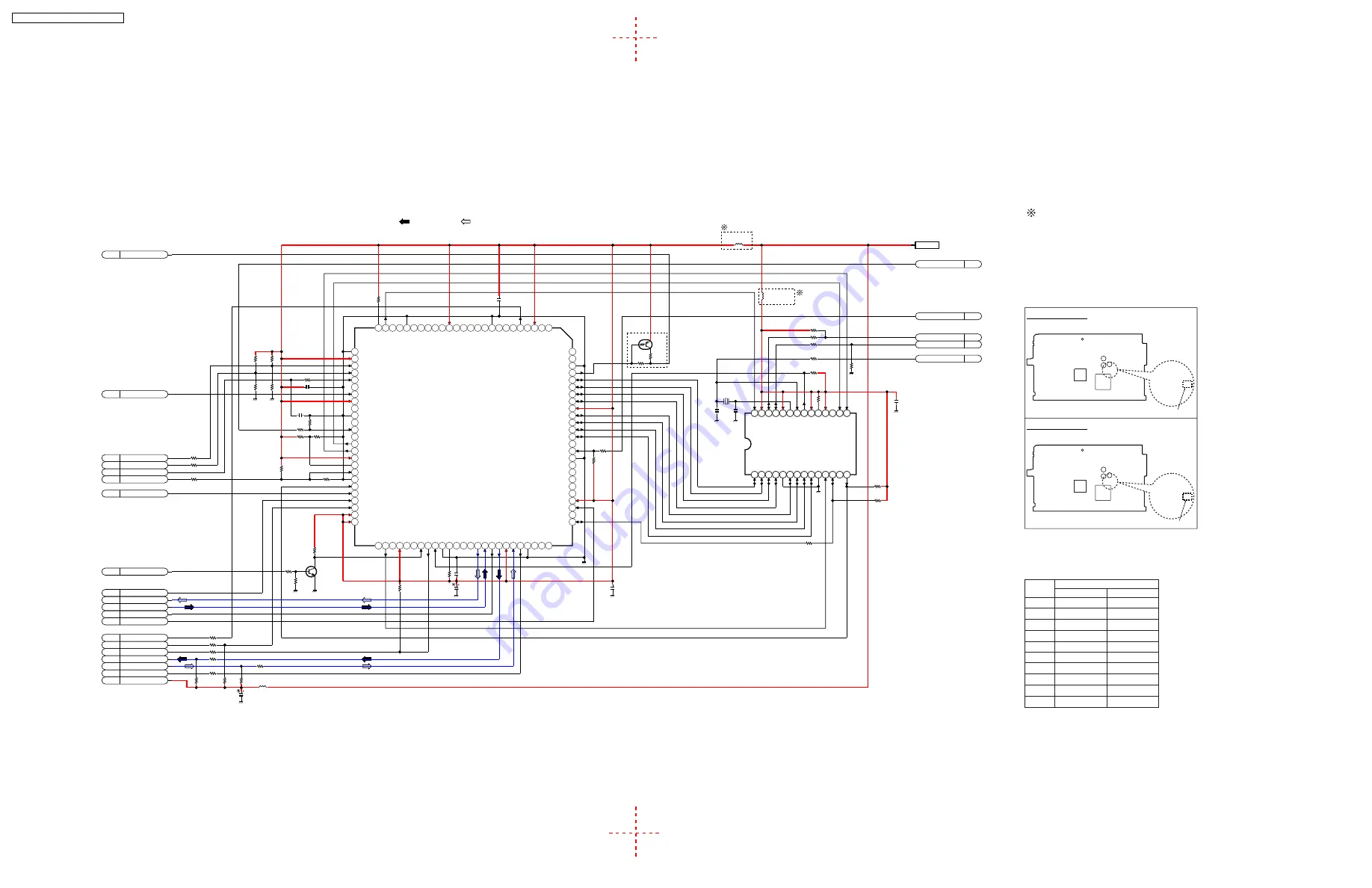Click the upper board layout drawing
Viewport: 1372px width, 888px height.
click(1087, 367)
